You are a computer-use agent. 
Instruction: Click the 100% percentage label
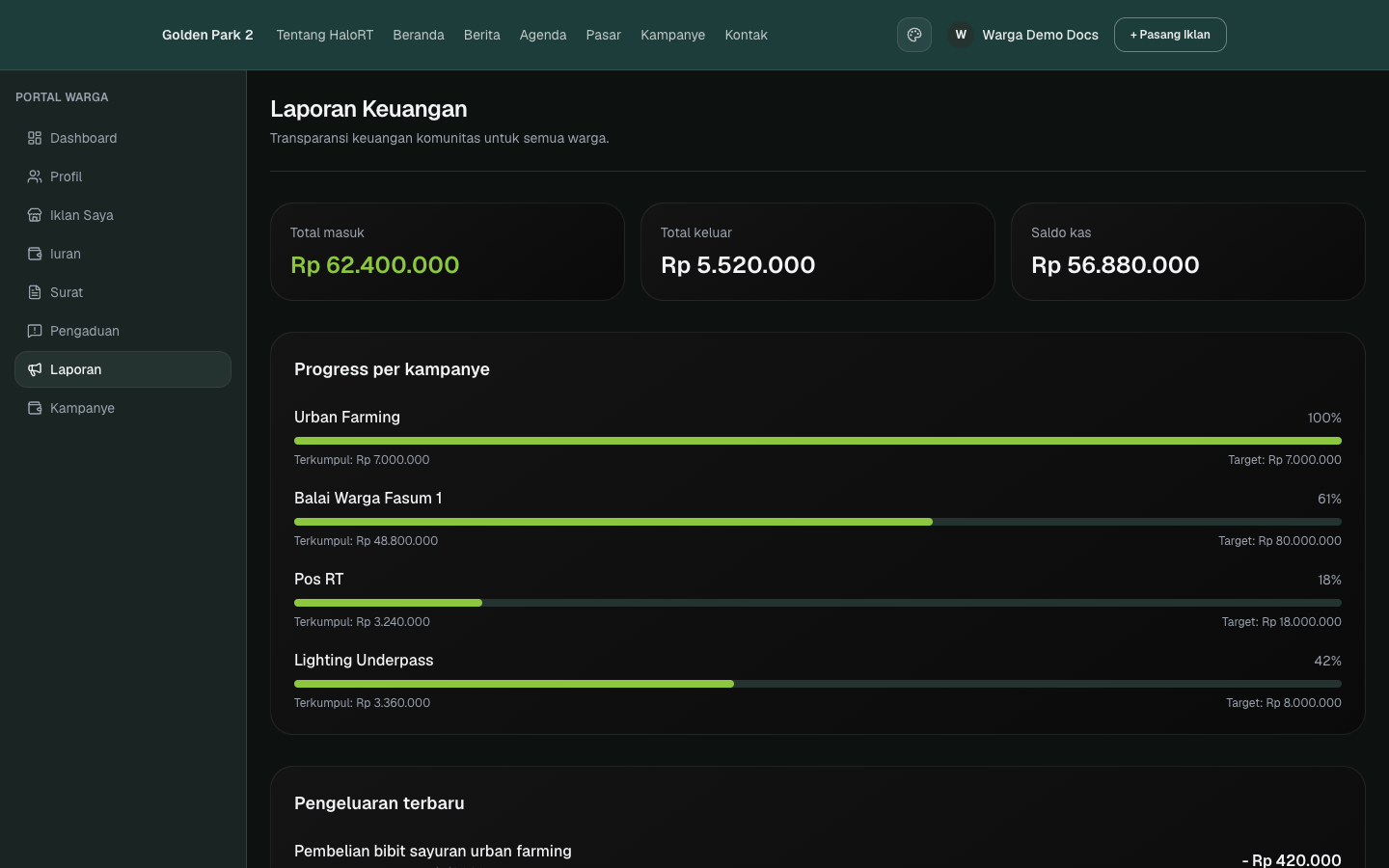pos(1324,418)
